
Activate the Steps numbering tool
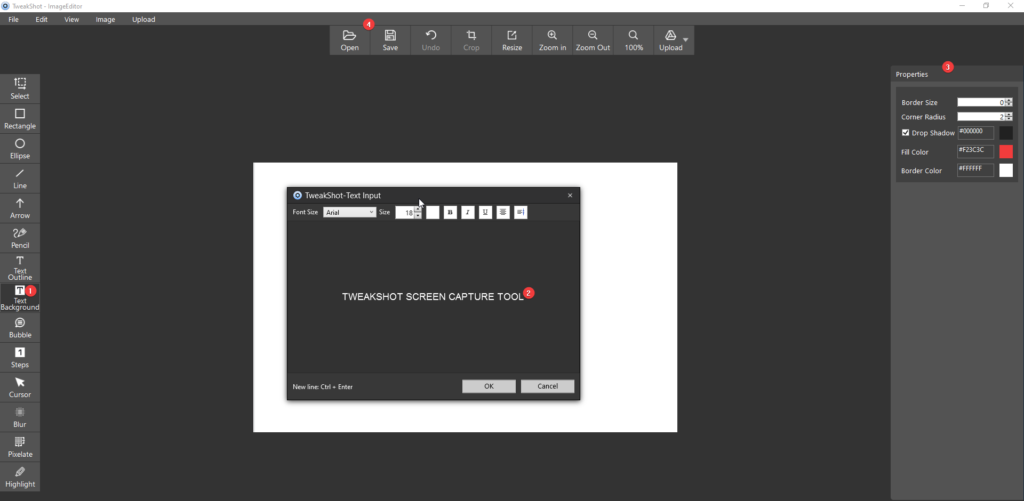(20, 358)
